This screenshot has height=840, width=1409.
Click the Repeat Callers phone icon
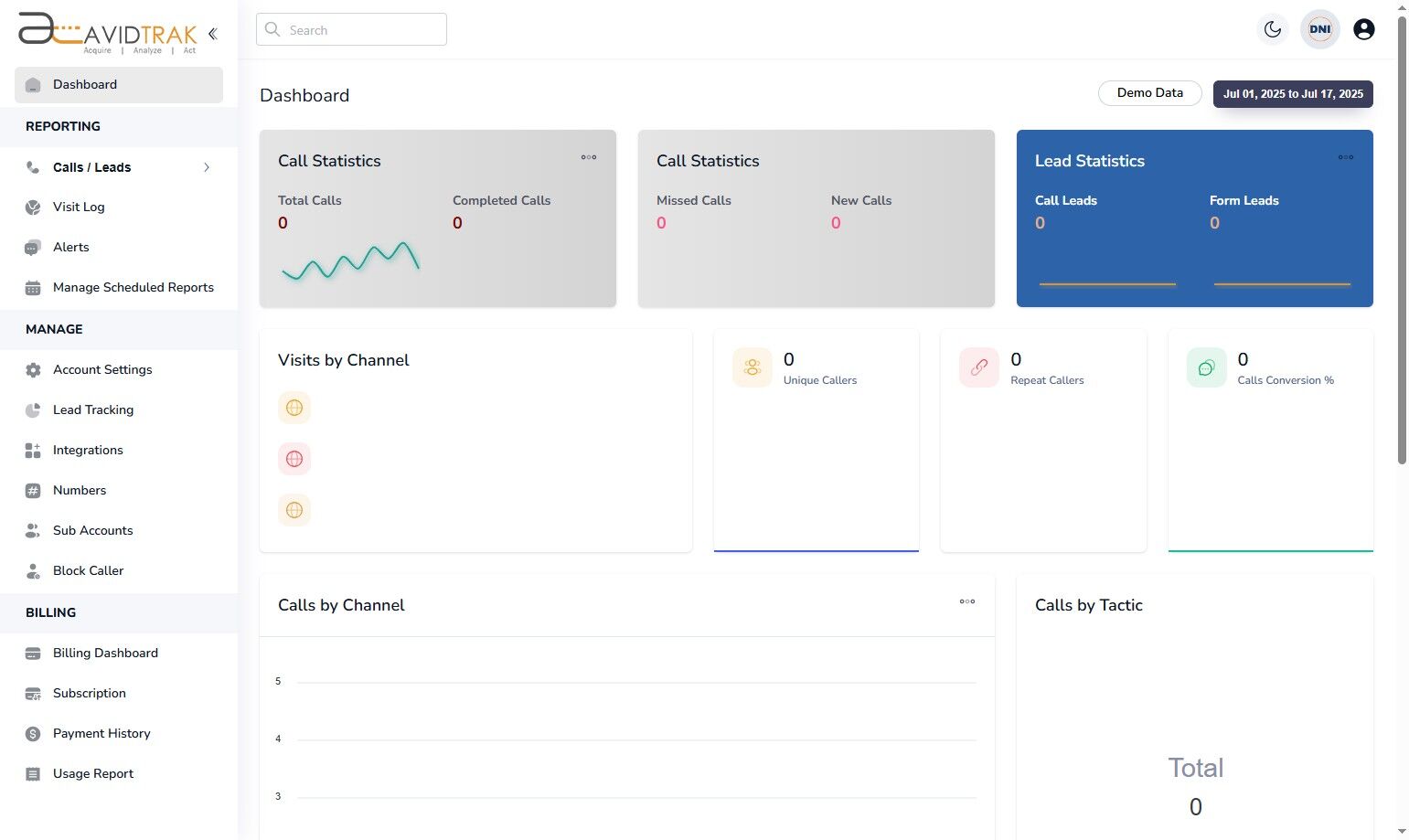point(978,367)
